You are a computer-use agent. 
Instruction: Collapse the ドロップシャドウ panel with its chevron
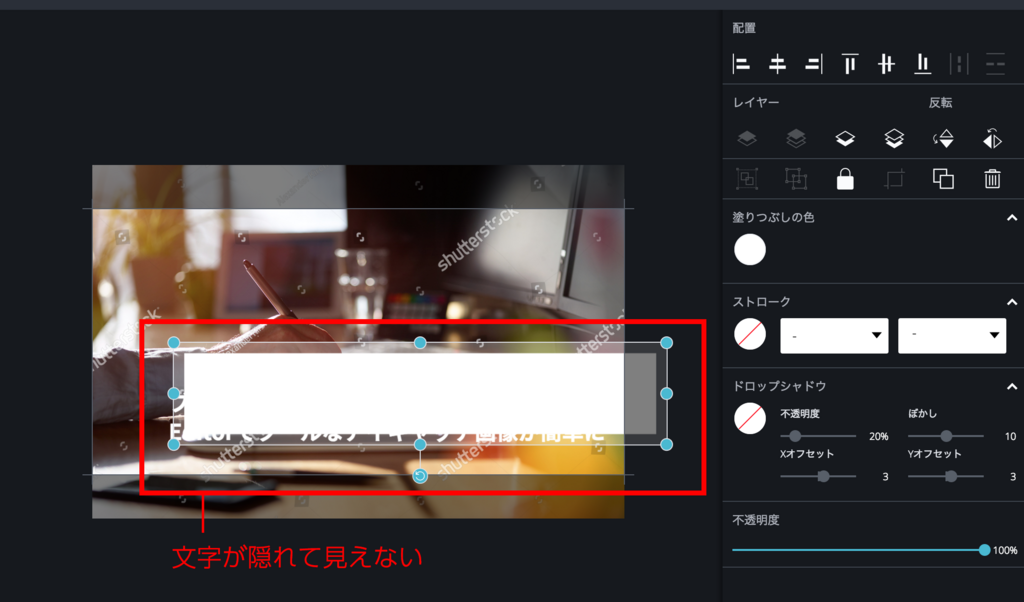tap(1011, 385)
